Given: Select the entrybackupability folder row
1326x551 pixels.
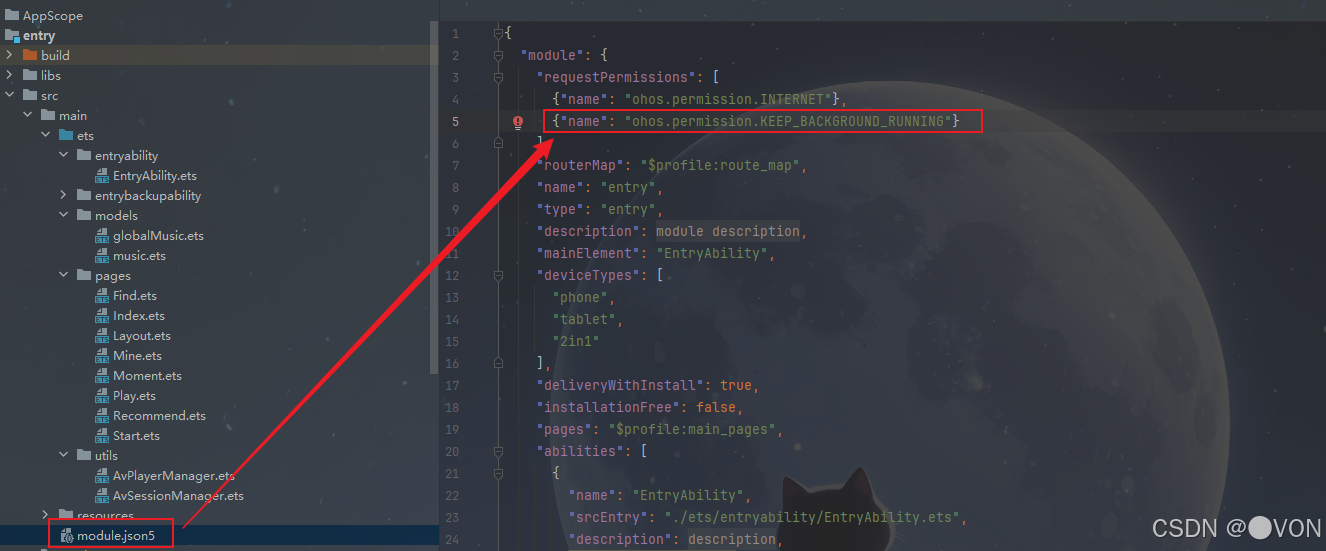Looking at the screenshot, I should coord(215,195).
